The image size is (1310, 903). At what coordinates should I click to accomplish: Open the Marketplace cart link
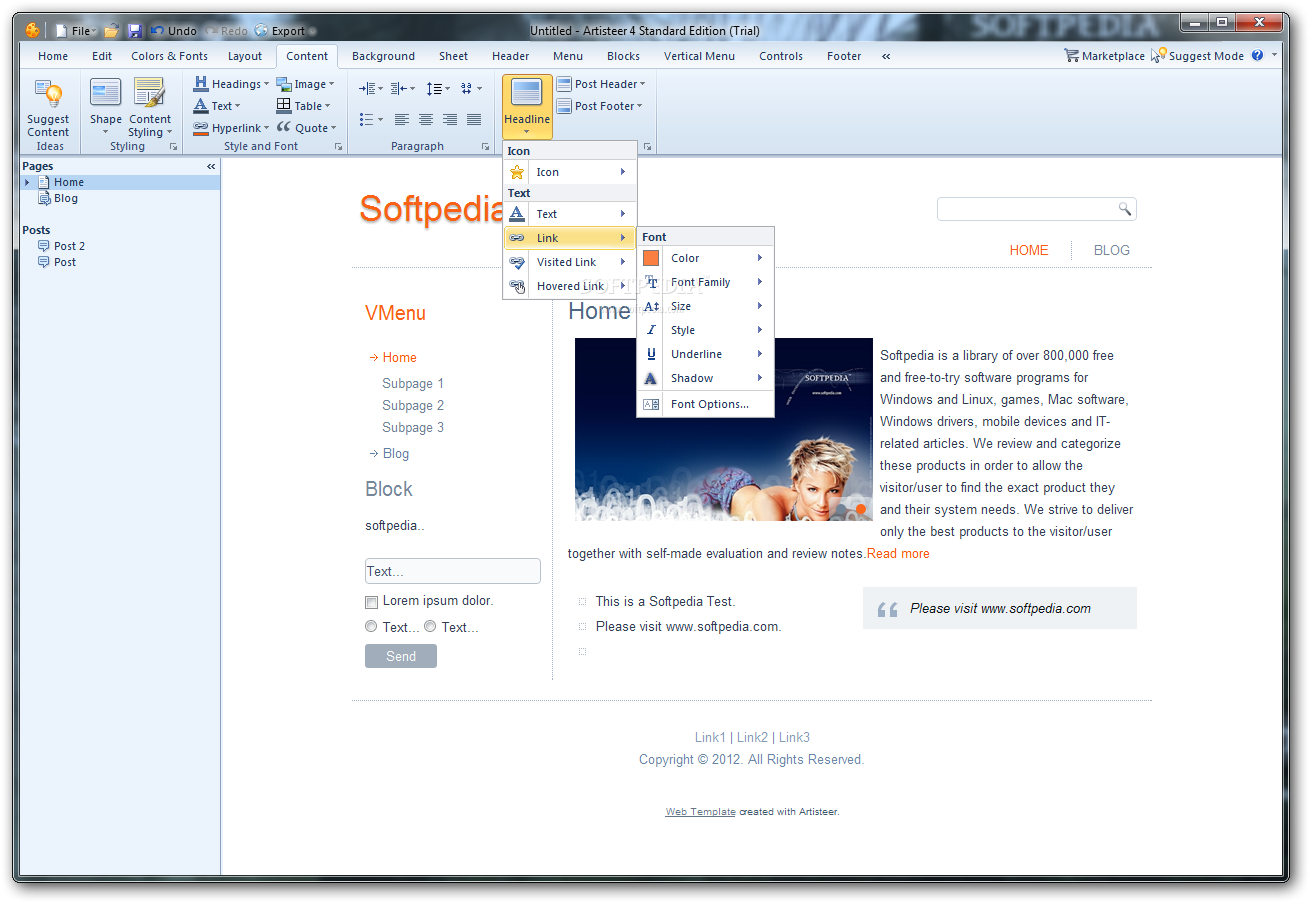[1105, 56]
